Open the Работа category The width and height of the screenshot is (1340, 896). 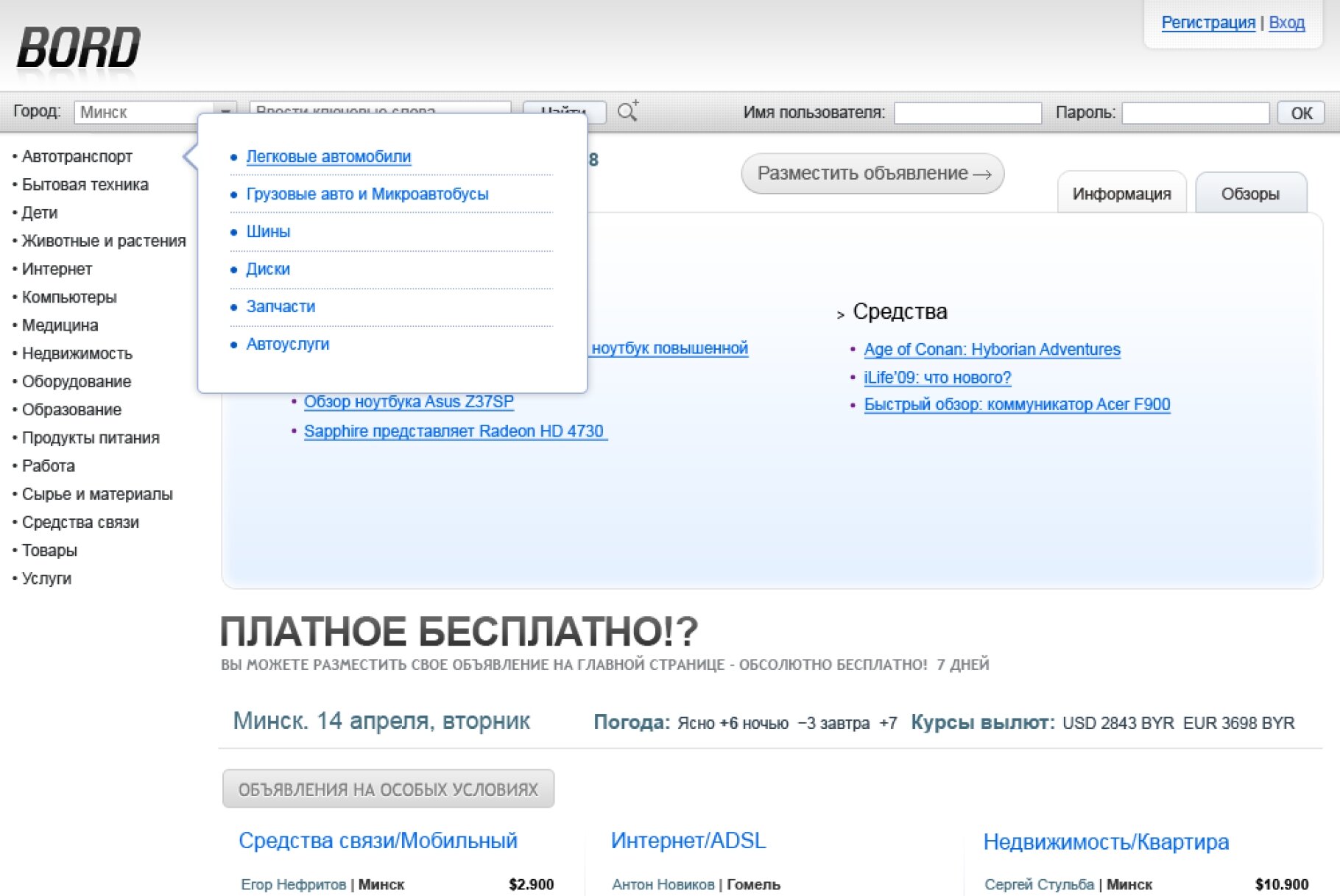(x=48, y=466)
